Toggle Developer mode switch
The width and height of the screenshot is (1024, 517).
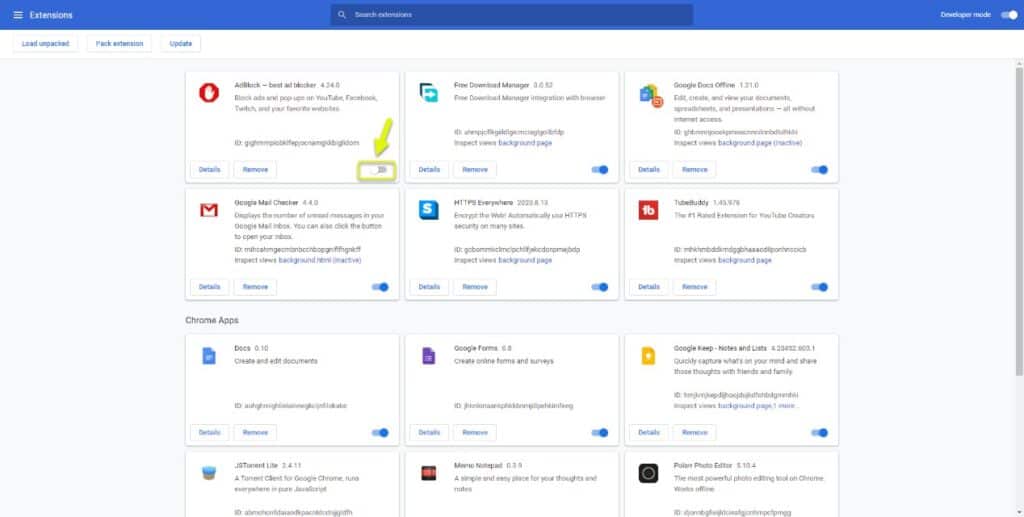[1009, 14]
